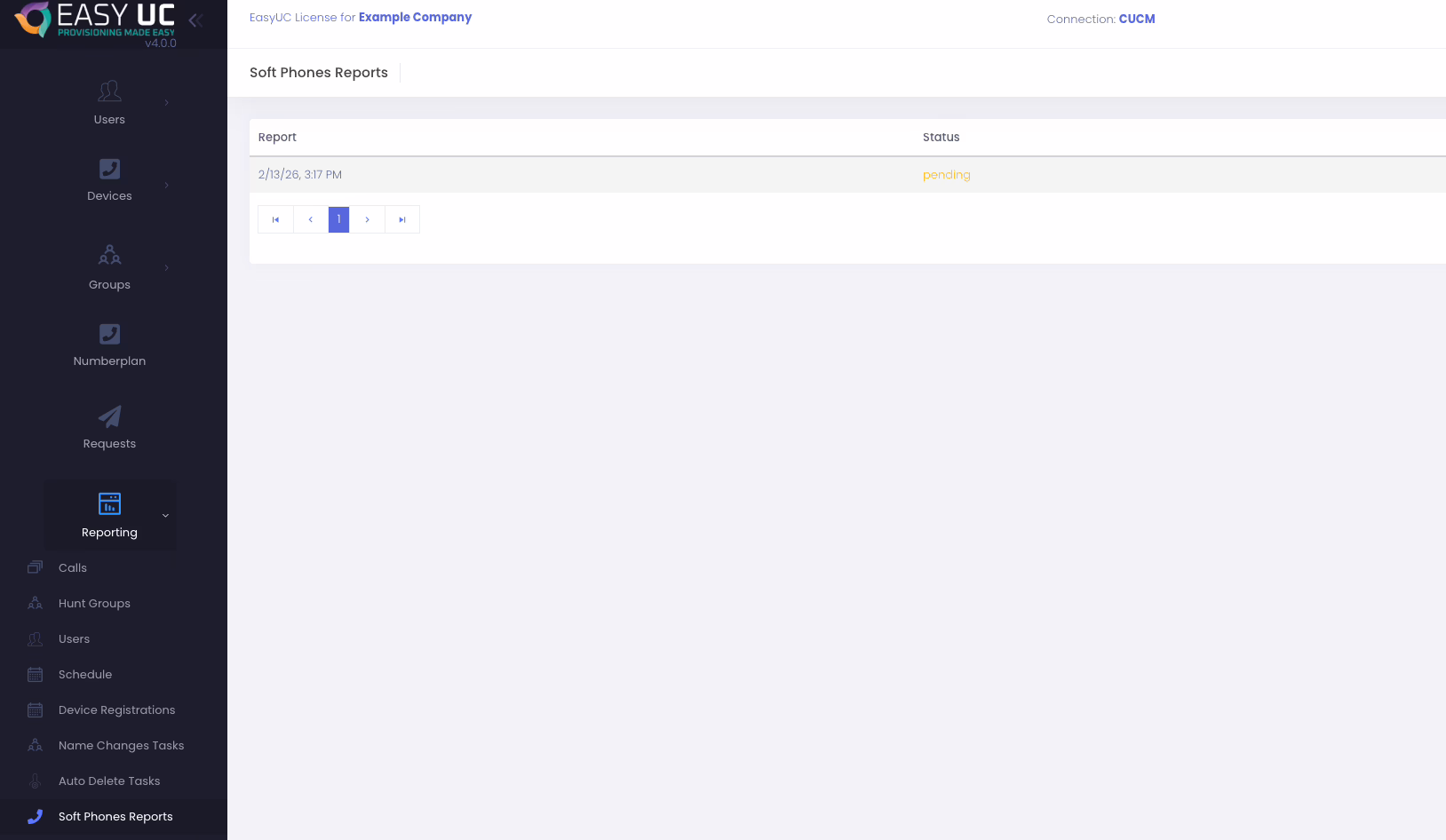Screen dimensions: 1446x840
Task: Click the Users icon in the sidebar
Action: point(109,91)
